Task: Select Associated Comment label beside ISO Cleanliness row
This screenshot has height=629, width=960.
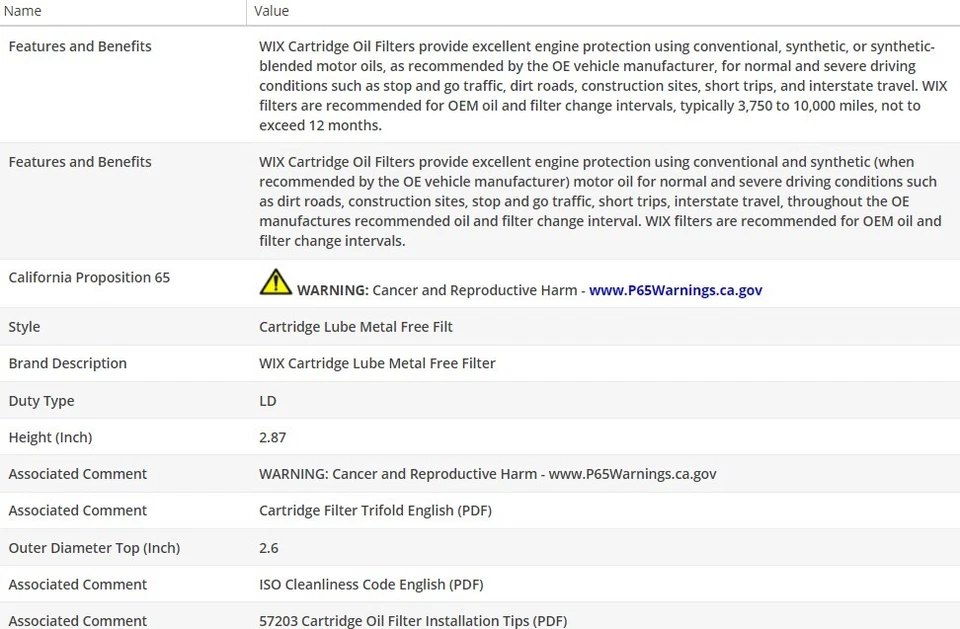Action: pos(78,585)
